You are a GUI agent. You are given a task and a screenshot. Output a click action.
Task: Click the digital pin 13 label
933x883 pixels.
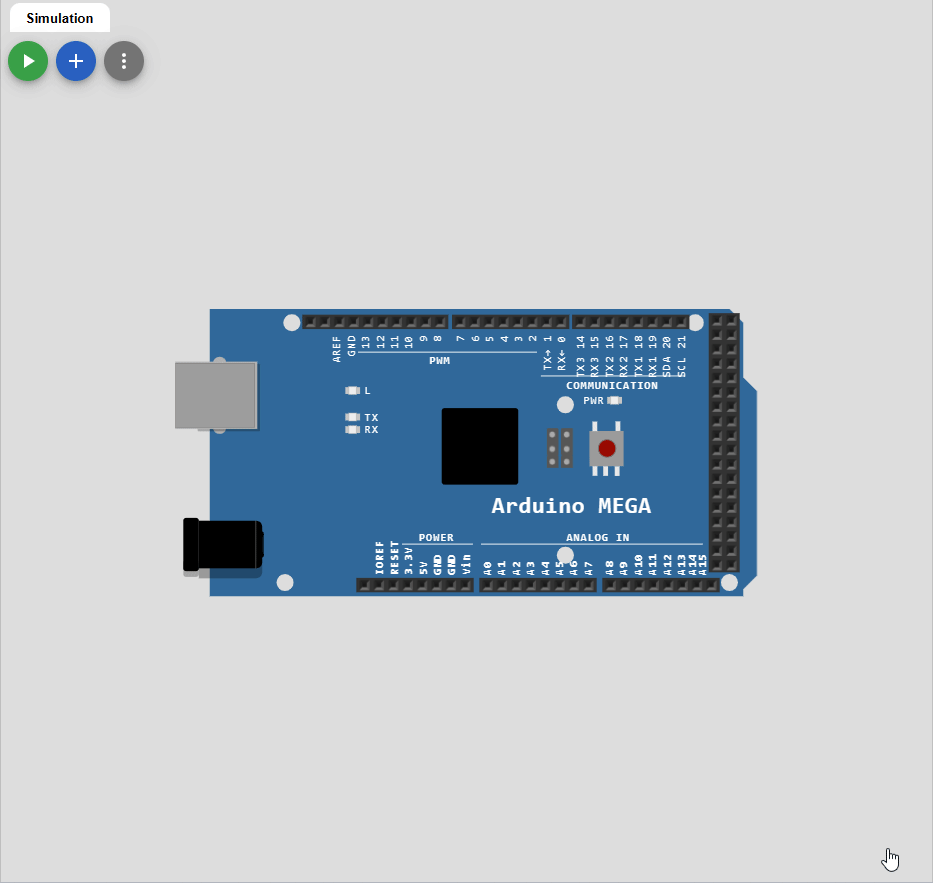(365, 342)
